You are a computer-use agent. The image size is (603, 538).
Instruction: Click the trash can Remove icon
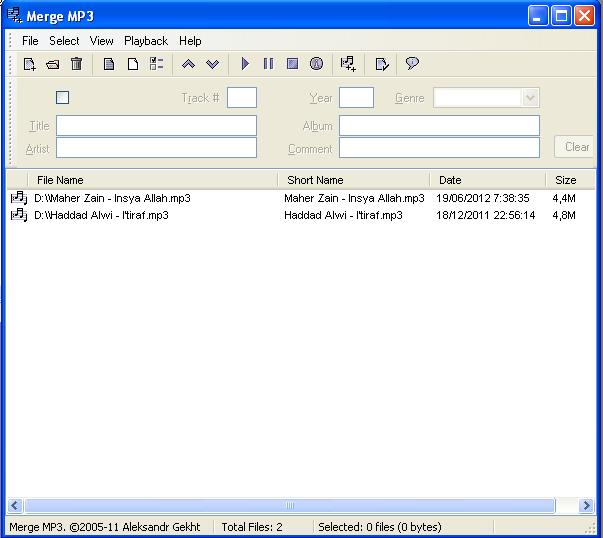tap(77, 64)
